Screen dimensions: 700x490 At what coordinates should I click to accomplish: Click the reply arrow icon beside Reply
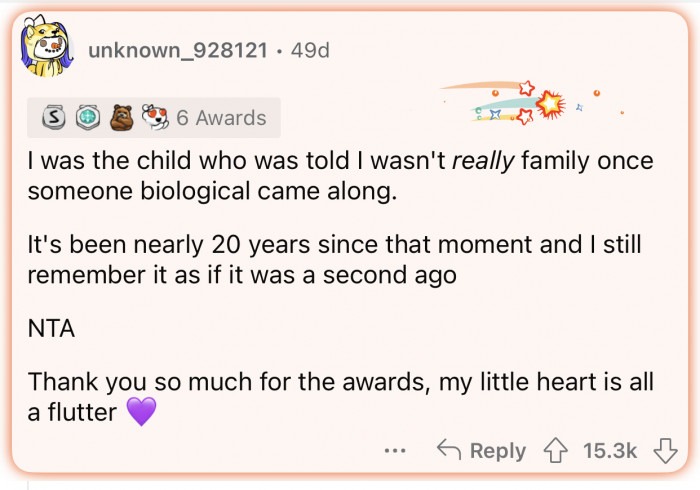(x=449, y=451)
